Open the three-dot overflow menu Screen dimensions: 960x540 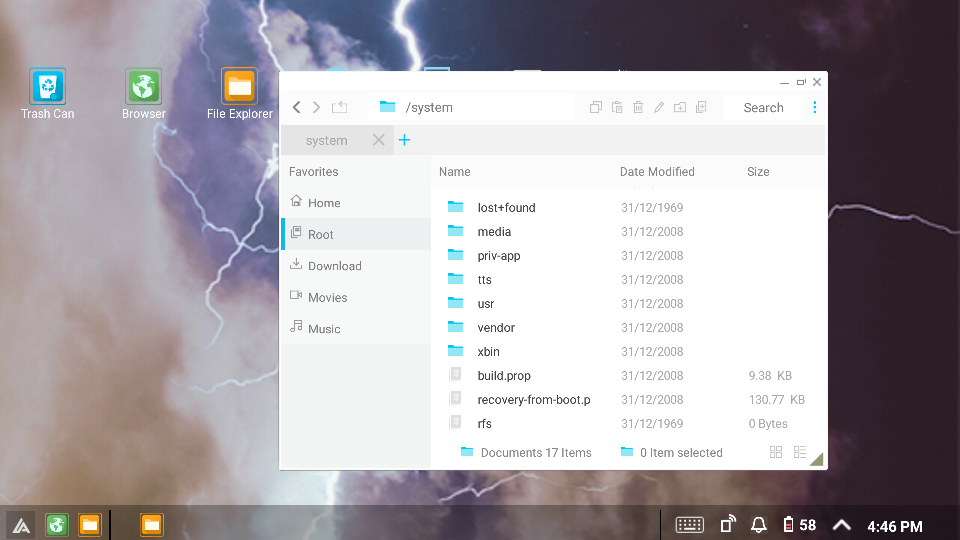click(815, 107)
